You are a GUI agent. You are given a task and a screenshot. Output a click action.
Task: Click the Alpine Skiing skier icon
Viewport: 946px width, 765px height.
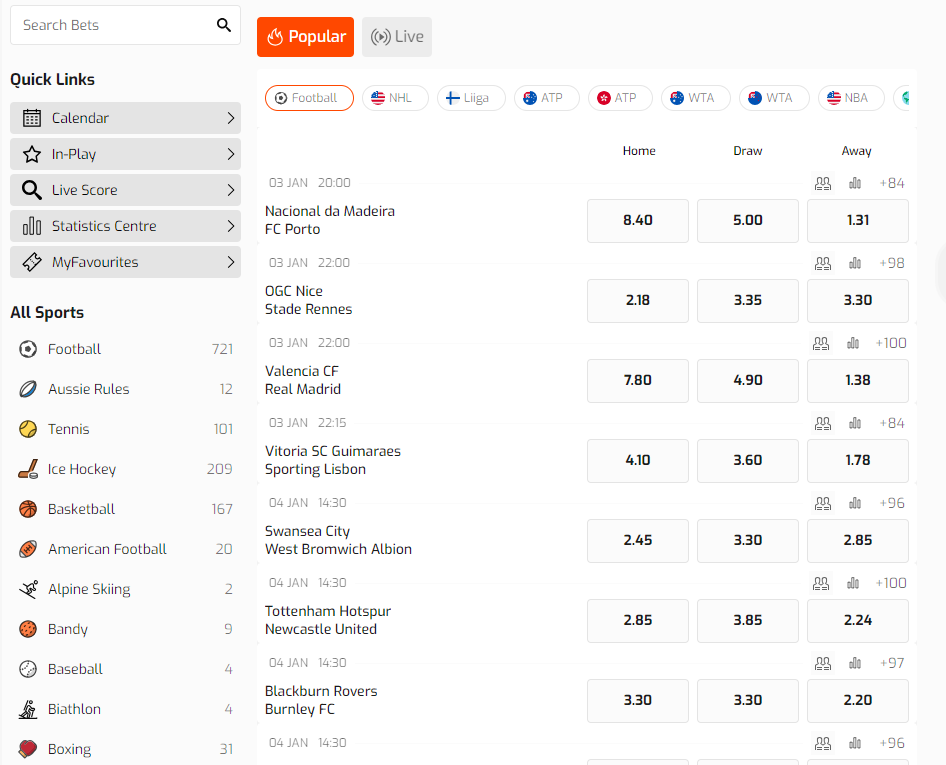coord(28,589)
